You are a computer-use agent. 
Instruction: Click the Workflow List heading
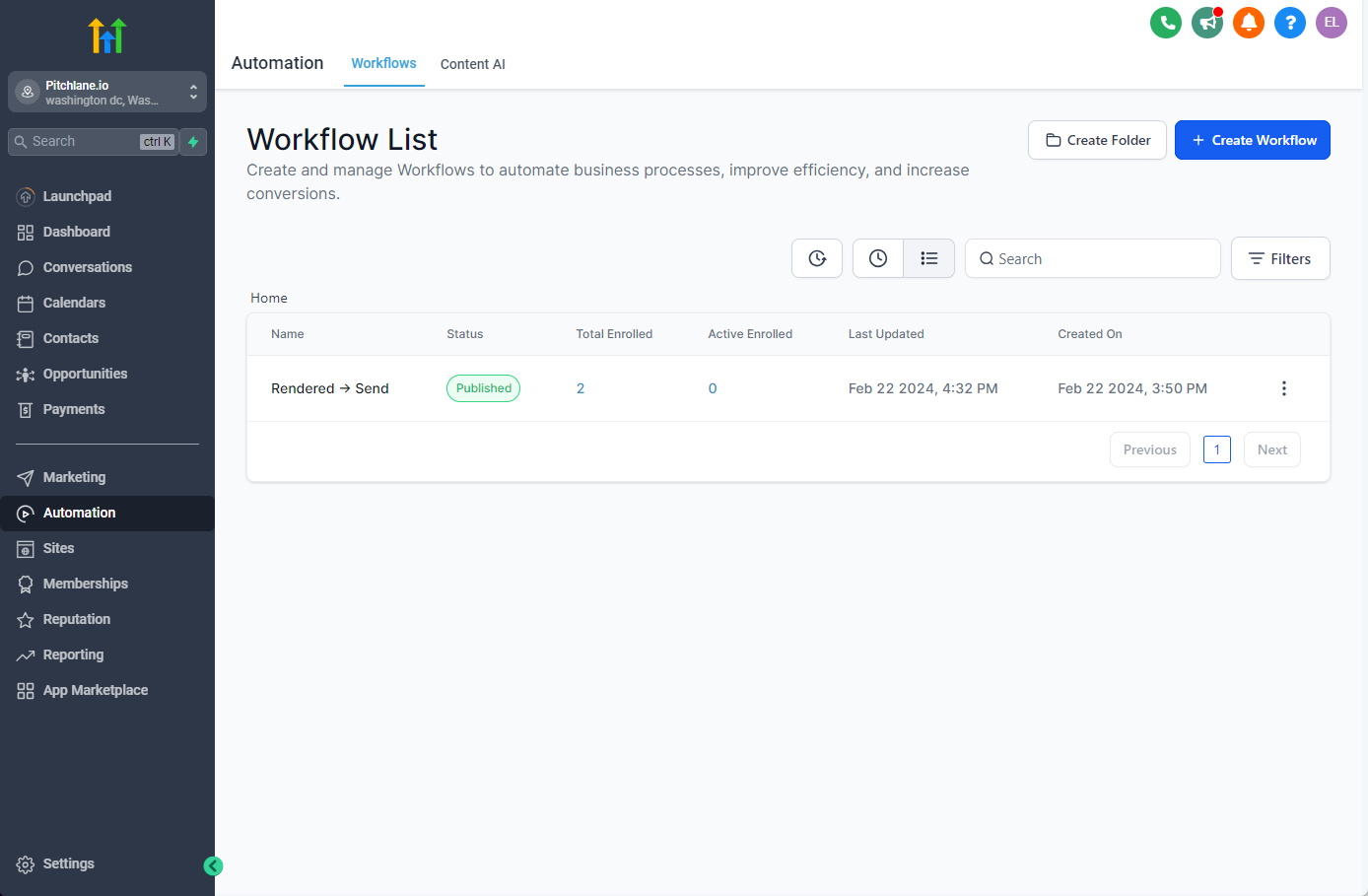[x=342, y=139]
